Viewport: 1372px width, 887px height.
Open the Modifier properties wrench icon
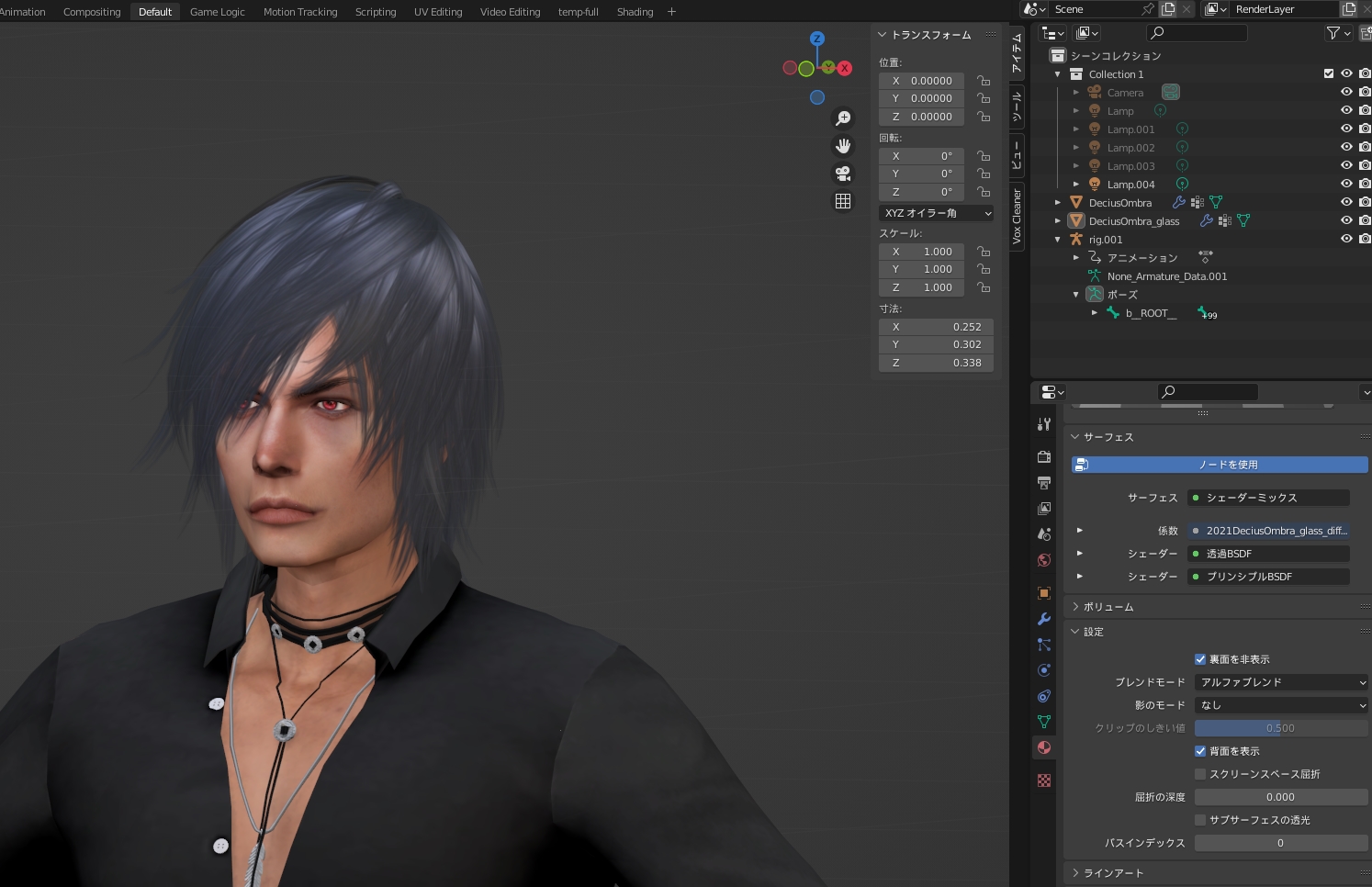coord(1044,619)
